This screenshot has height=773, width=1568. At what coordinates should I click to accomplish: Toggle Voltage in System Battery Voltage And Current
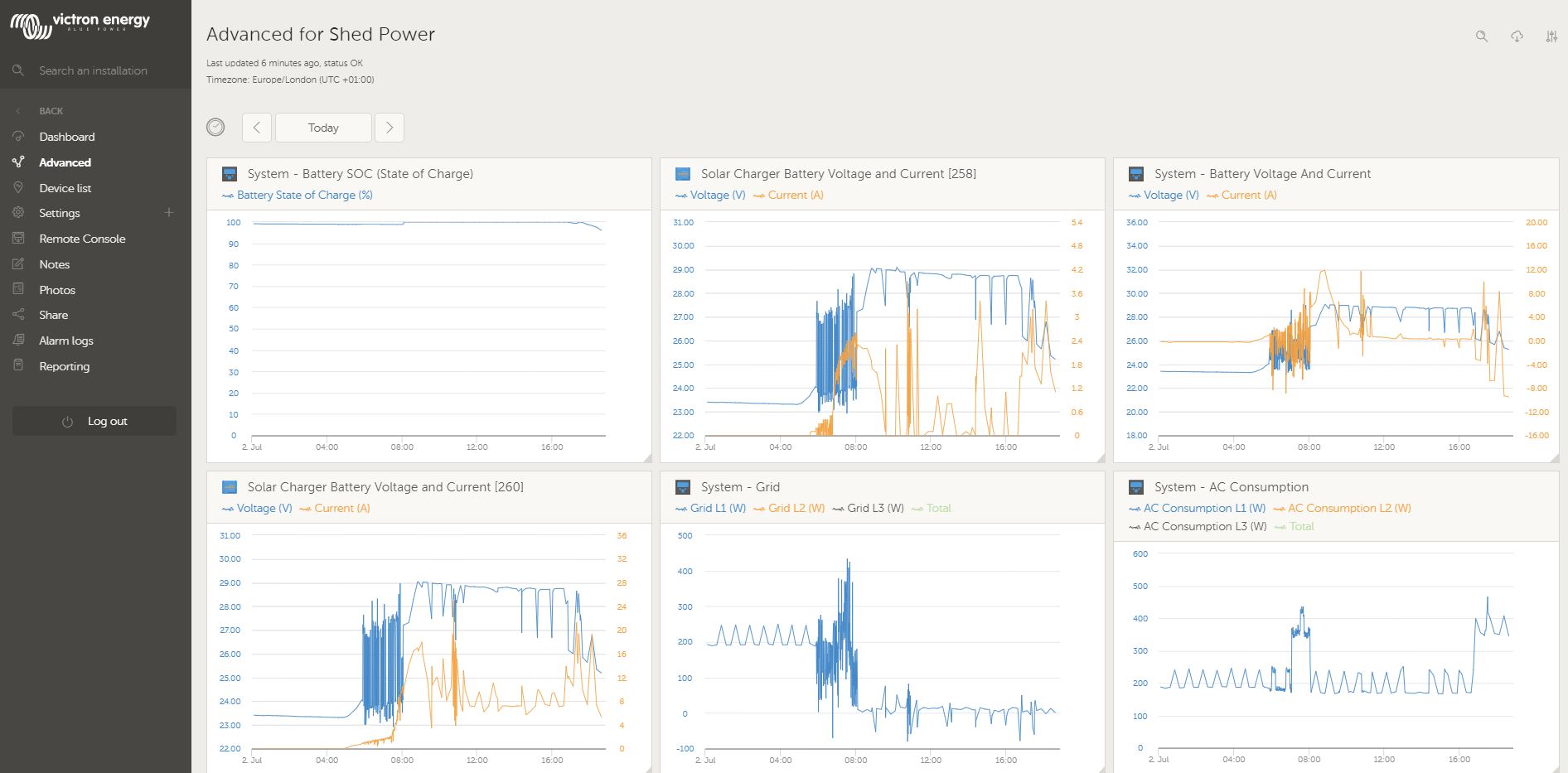pos(1164,196)
